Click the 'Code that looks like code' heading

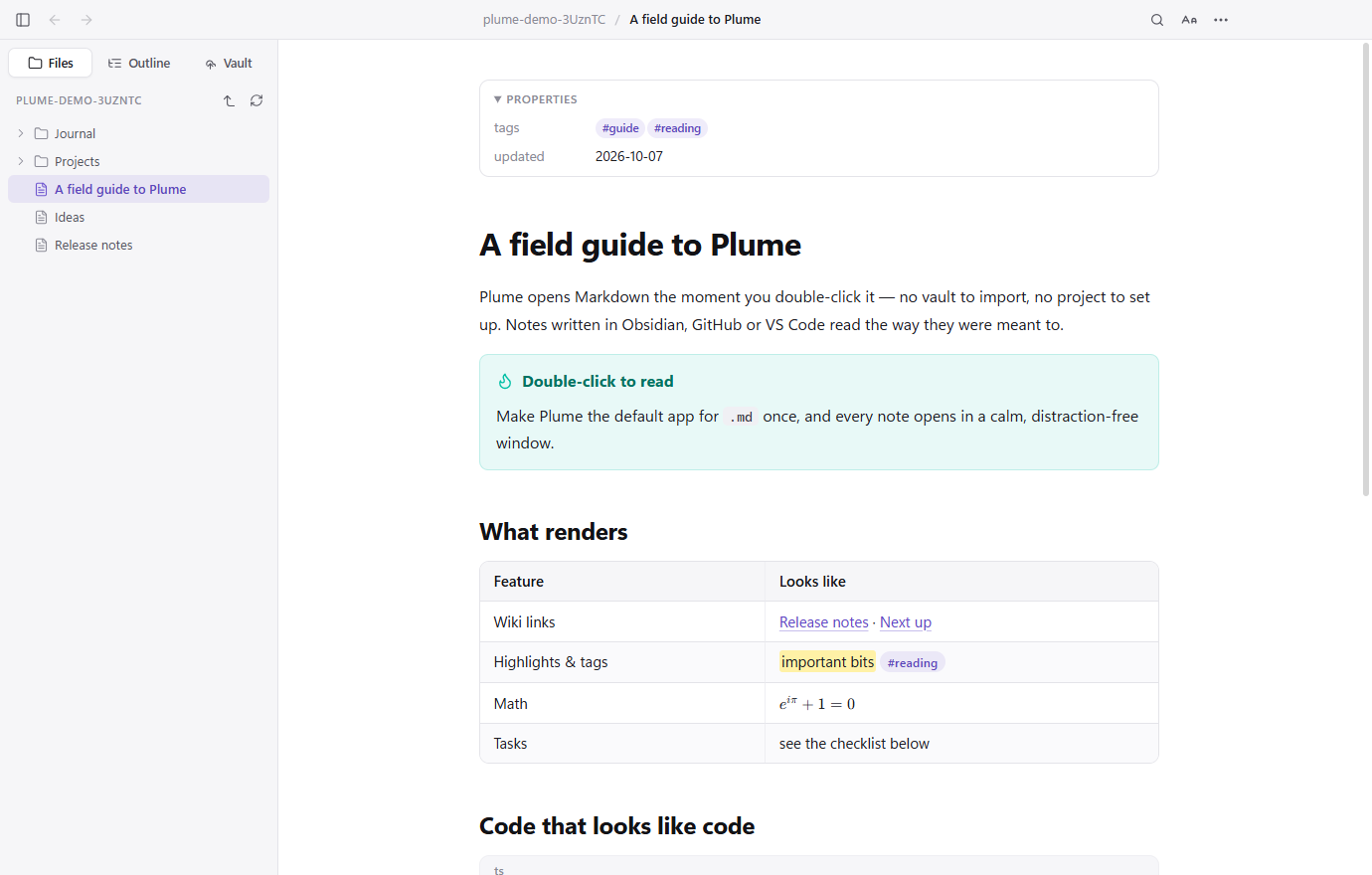point(616,826)
